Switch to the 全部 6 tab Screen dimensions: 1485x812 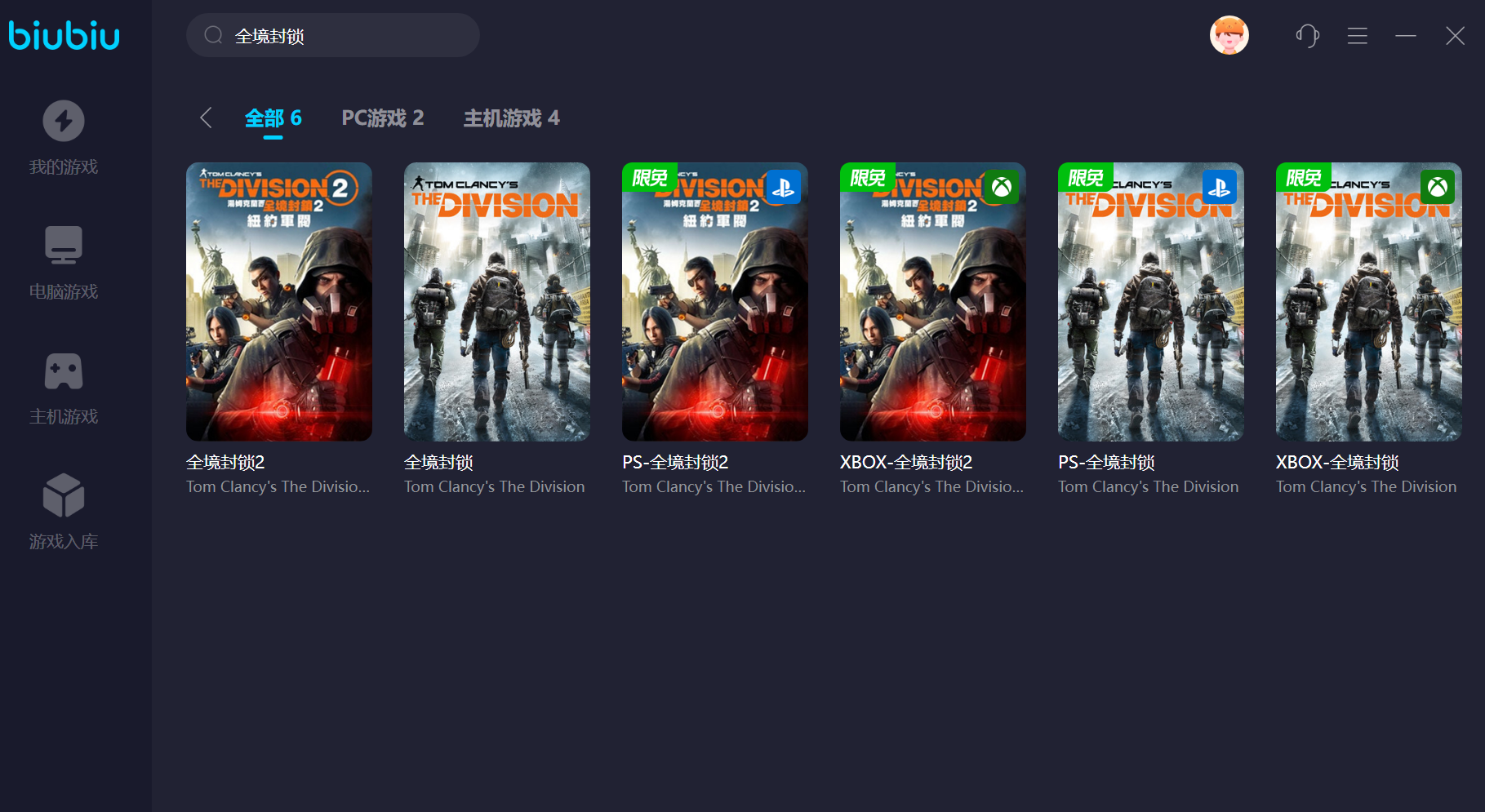[x=273, y=118]
